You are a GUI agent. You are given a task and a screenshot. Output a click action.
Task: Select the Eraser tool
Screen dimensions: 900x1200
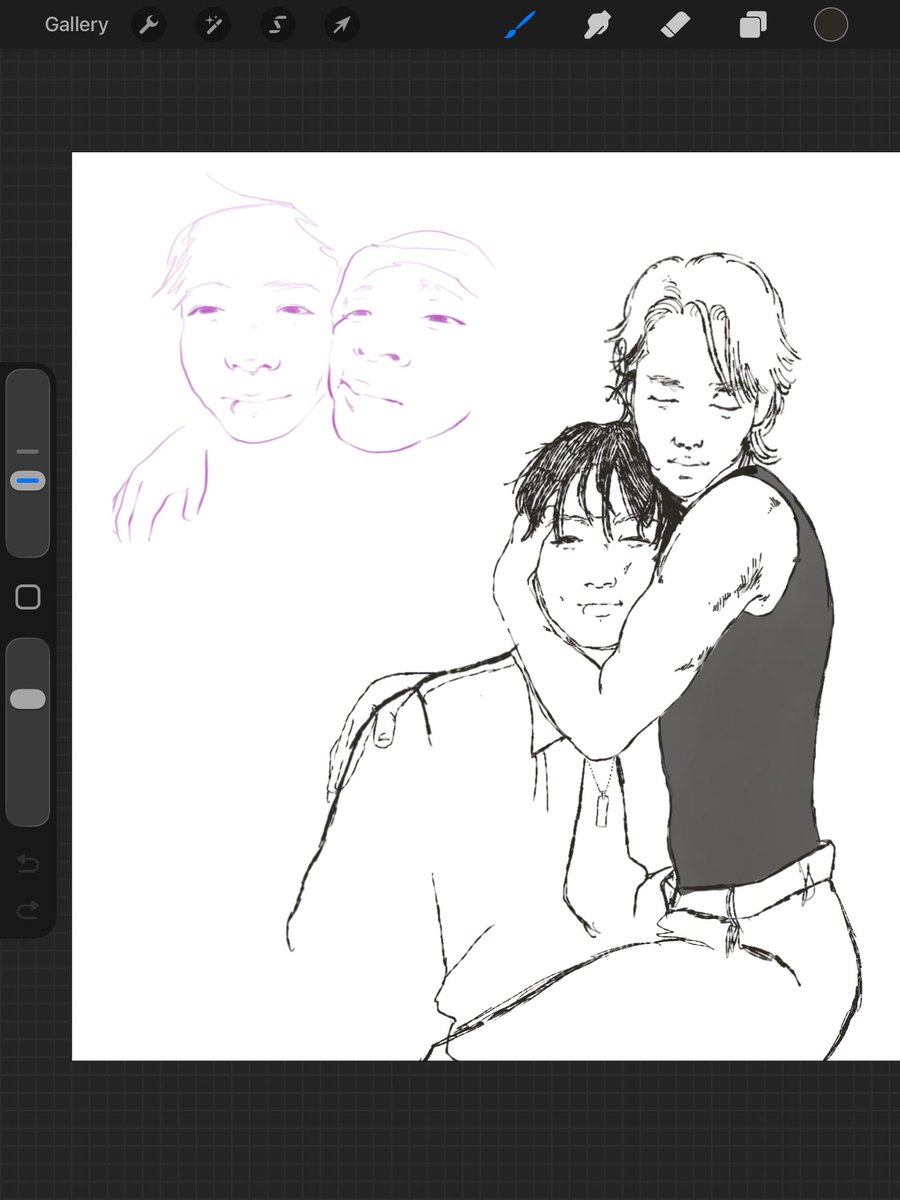click(676, 25)
